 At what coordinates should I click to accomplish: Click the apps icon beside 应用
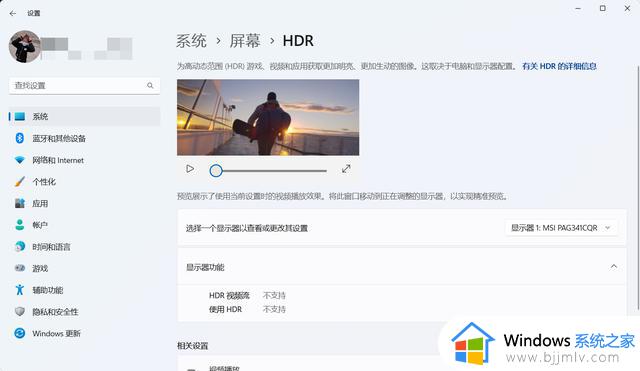coord(20,203)
